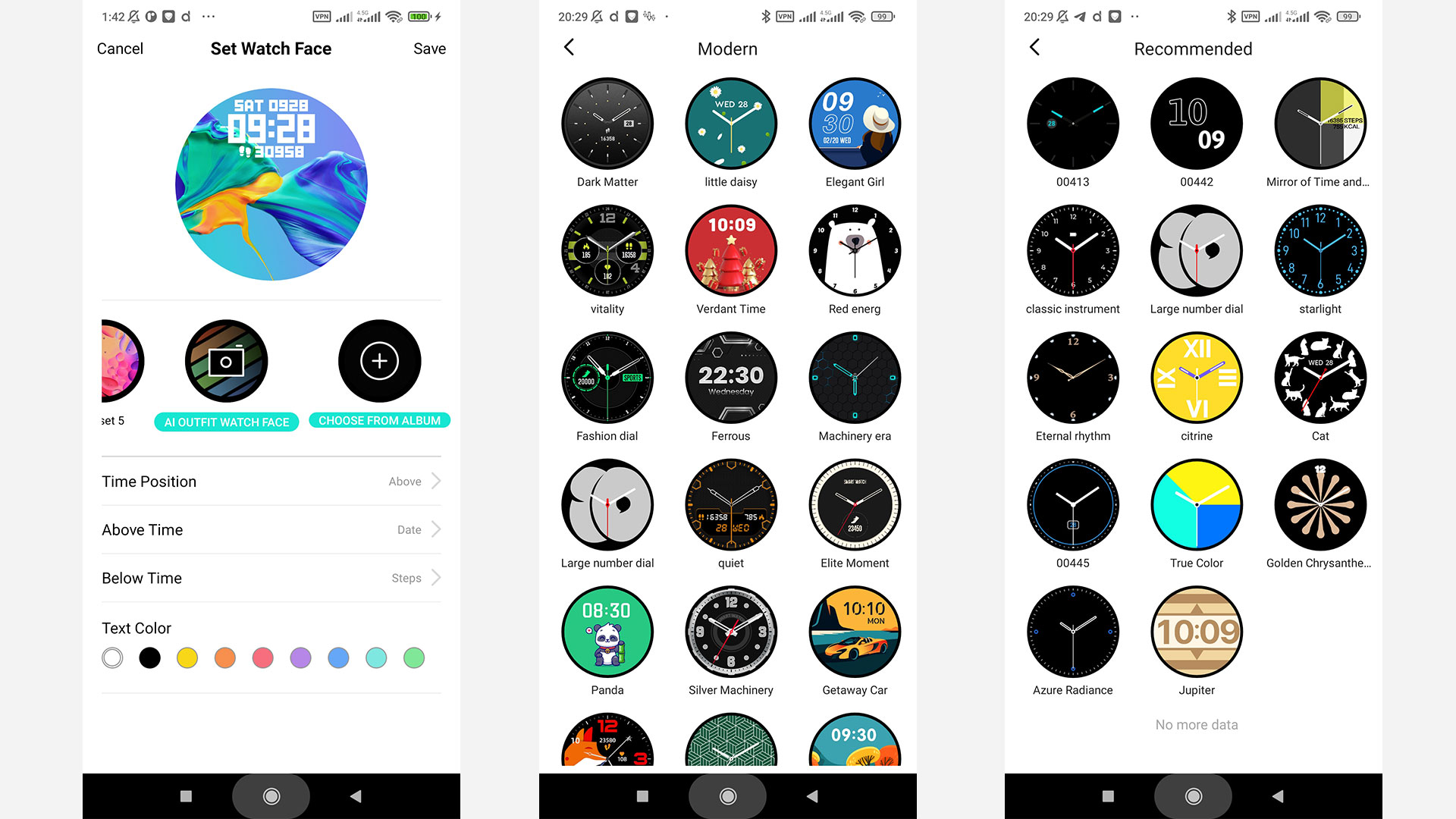Viewport: 1456px width, 819px height.
Task: Click Save to apply watch face
Action: 430,48
